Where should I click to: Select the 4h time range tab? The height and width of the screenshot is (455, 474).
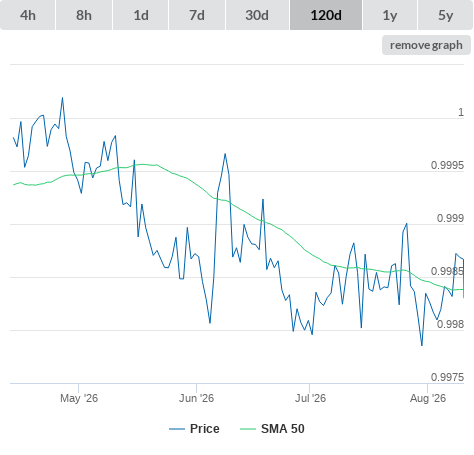pos(27,15)
